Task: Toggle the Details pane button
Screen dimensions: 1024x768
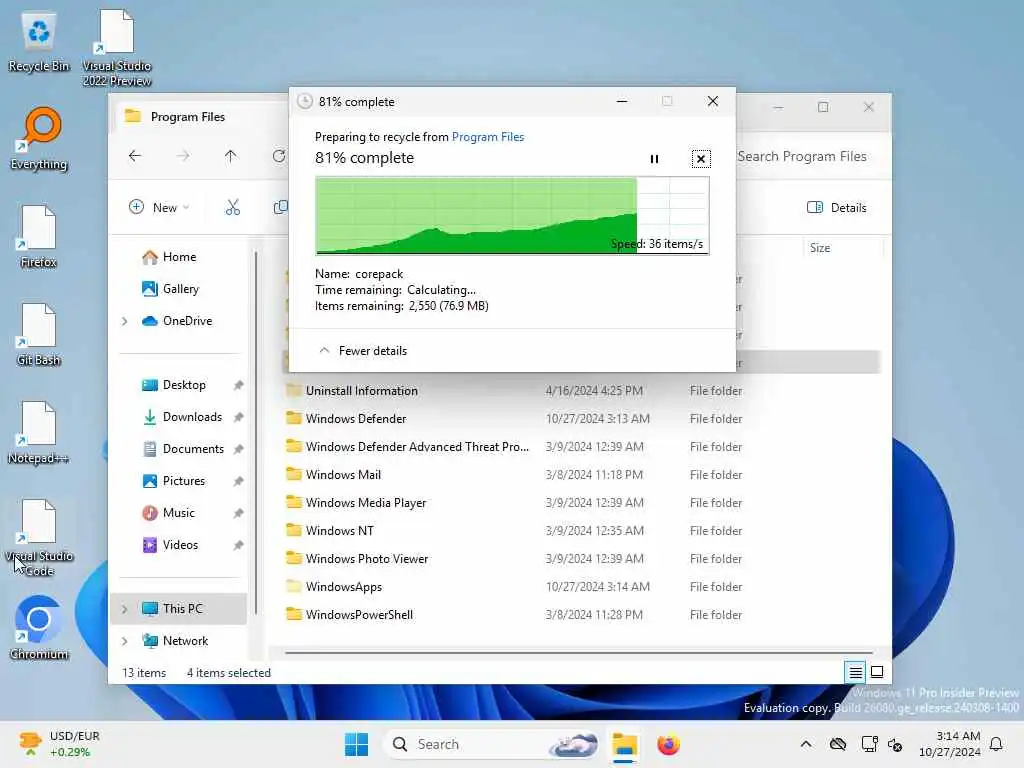Action: (x=837, y=208)
